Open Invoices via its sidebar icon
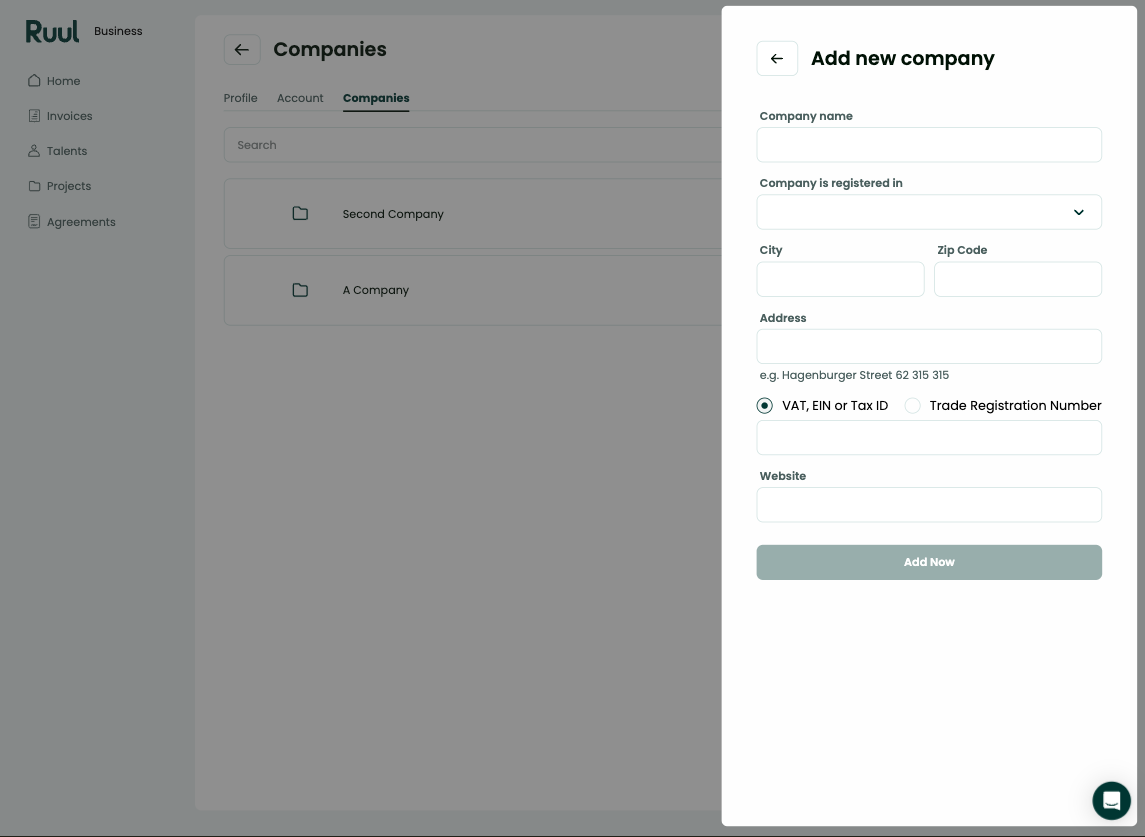Viewport: 1145px width, 837px height. [34, 115]
